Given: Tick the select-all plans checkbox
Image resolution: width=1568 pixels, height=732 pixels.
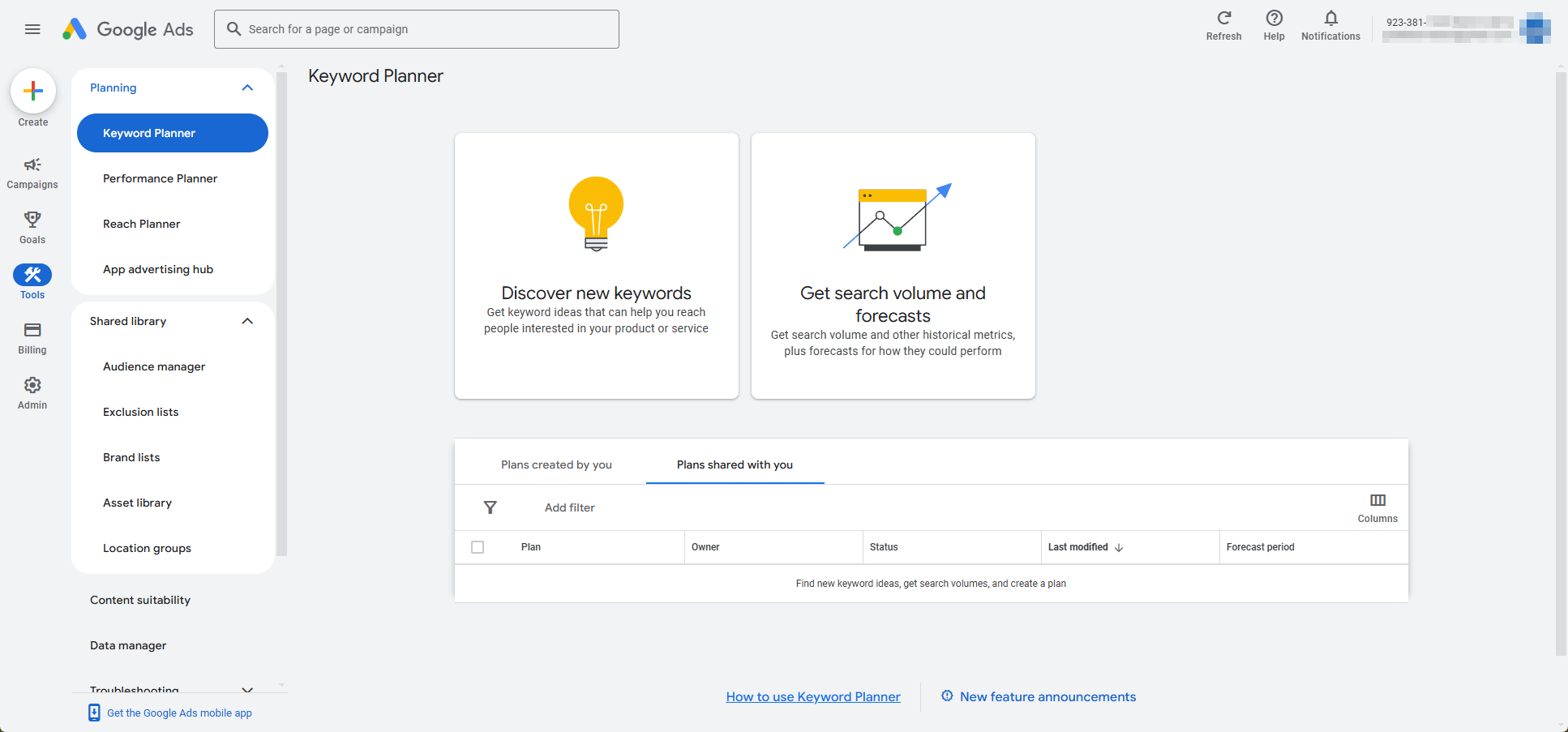Looking at the screenshot, I should 478,547.
